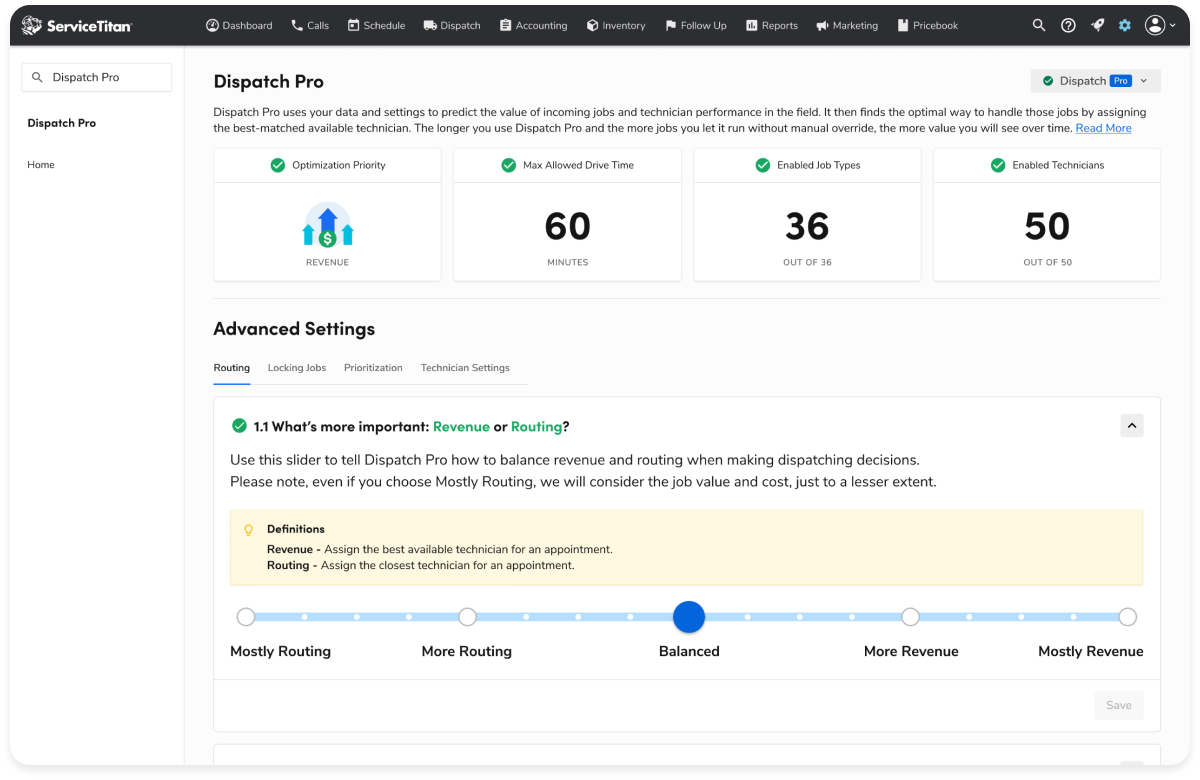
Task: Switch to the Locking Jobs tab
Action: 297,368
